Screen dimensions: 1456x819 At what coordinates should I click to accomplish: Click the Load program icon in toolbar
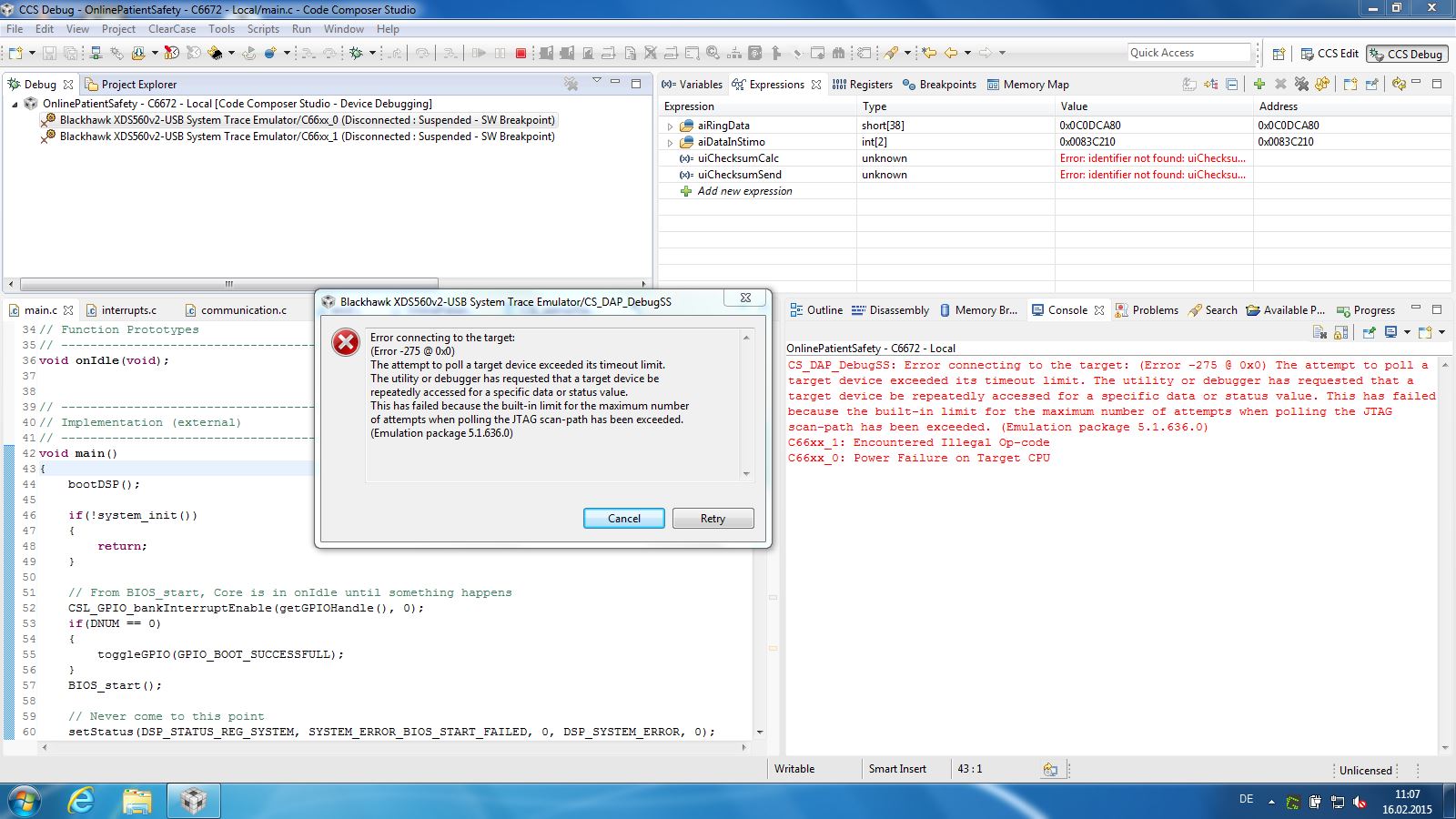point(138,53)
